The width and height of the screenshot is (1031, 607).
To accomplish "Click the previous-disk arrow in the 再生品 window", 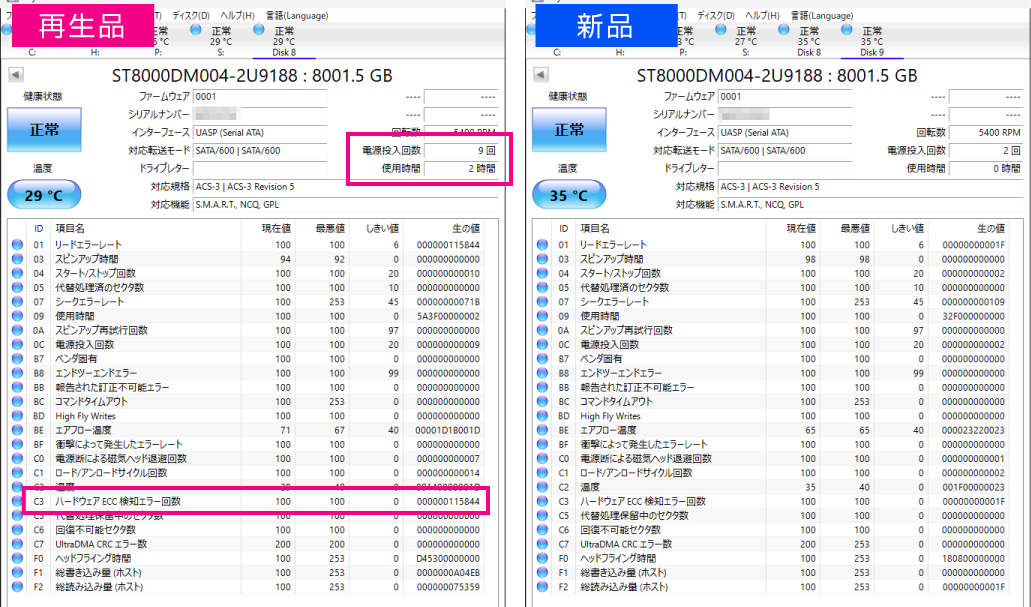I will (x=16, y=74).
